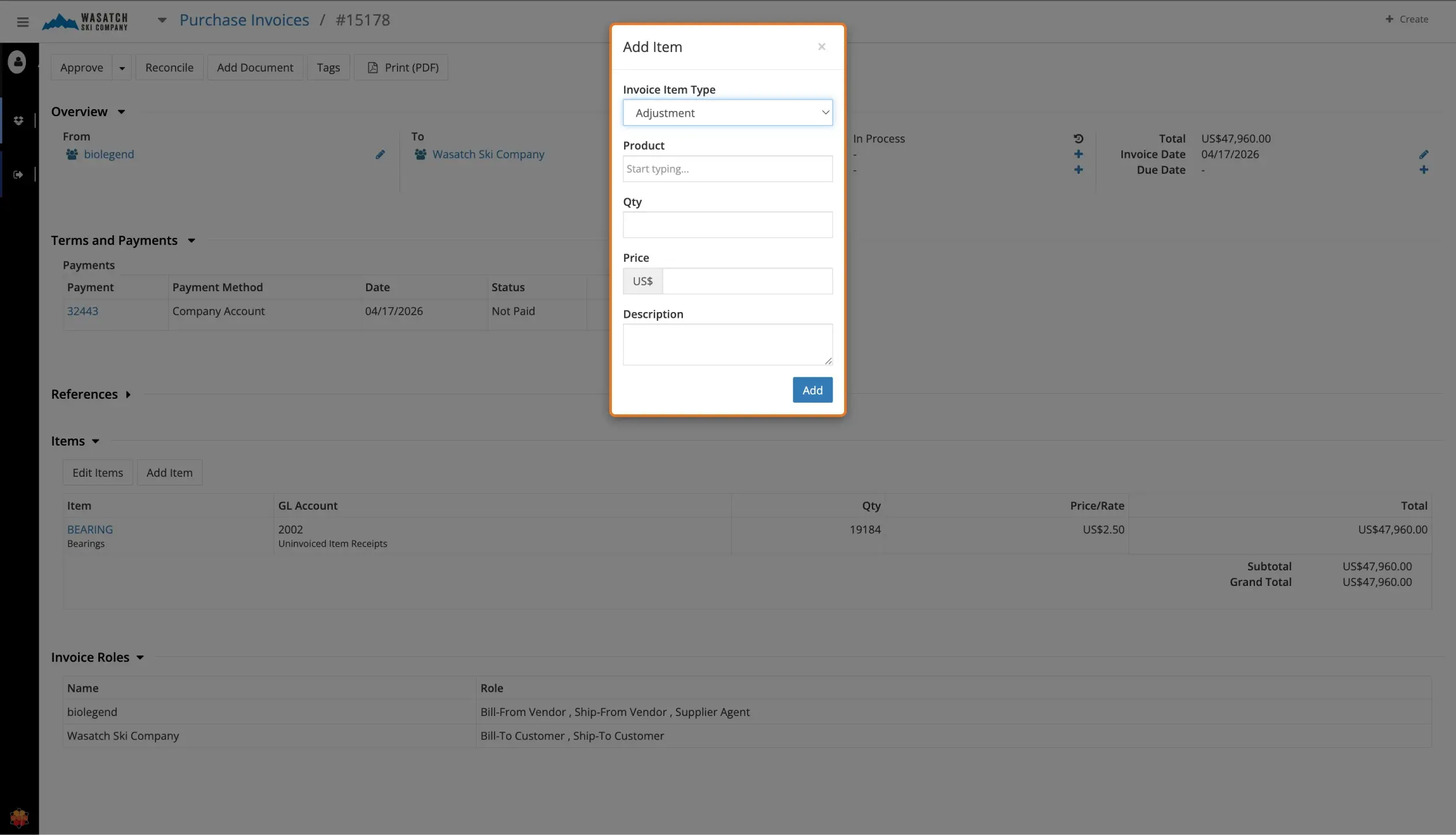Focus the Product search field
The image size is (1456, 835).
(727, 169)
